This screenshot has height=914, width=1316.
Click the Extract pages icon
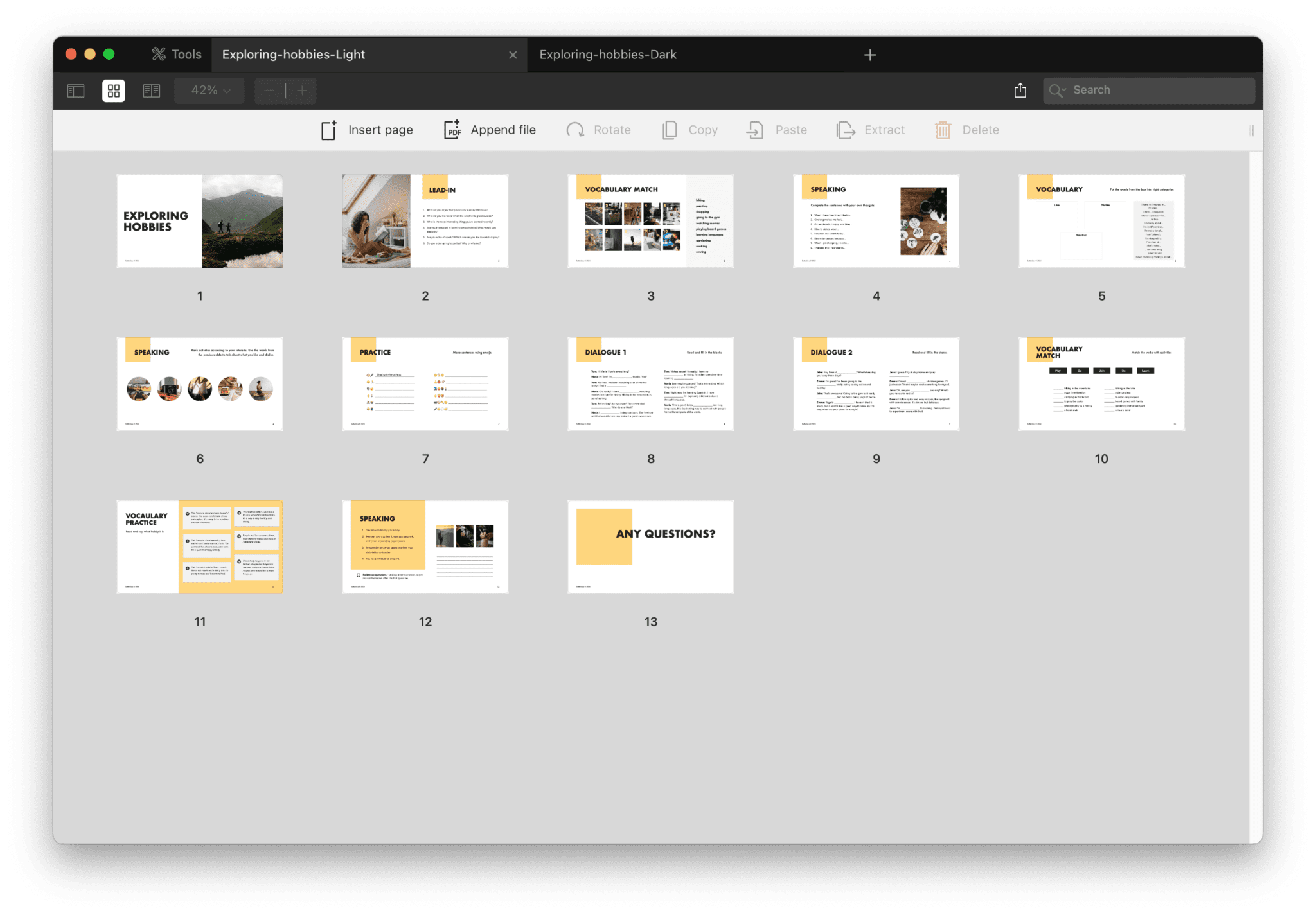[846, 130]
